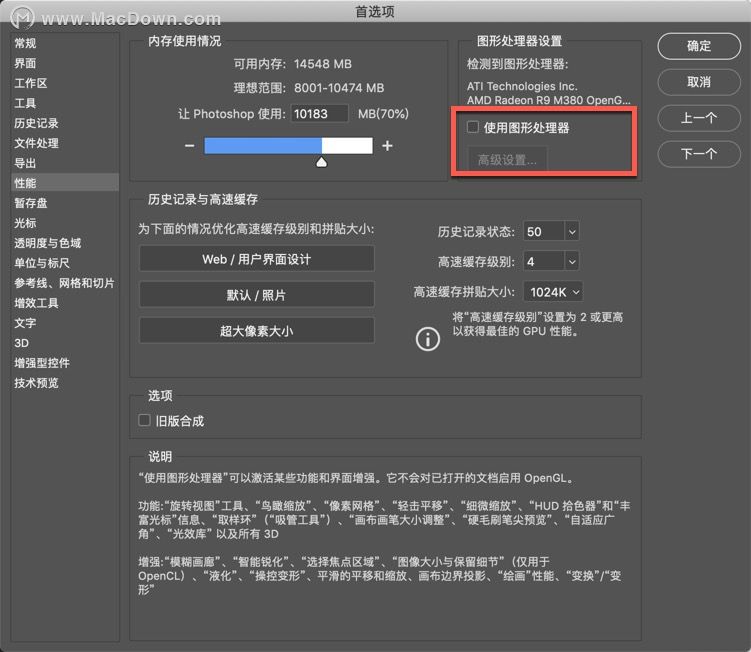
Task: Open 工作区 preferences section
Action: (31, 83)
